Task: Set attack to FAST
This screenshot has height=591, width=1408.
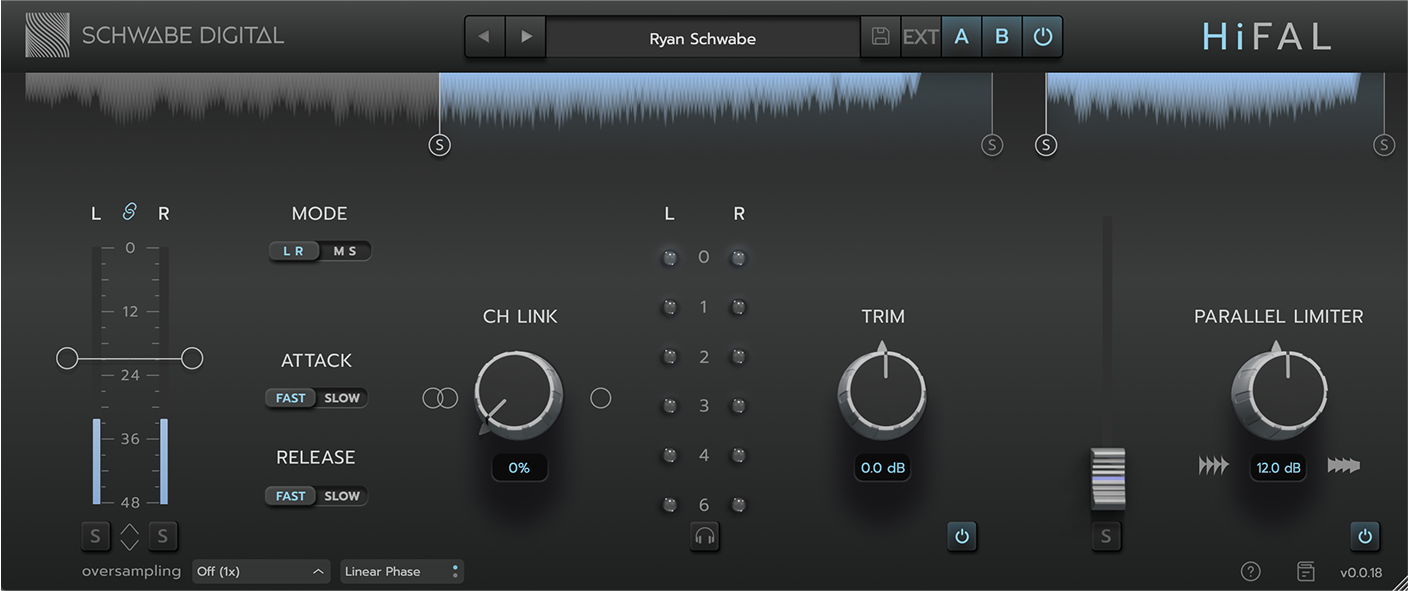Action: click(x=290, y=398)
